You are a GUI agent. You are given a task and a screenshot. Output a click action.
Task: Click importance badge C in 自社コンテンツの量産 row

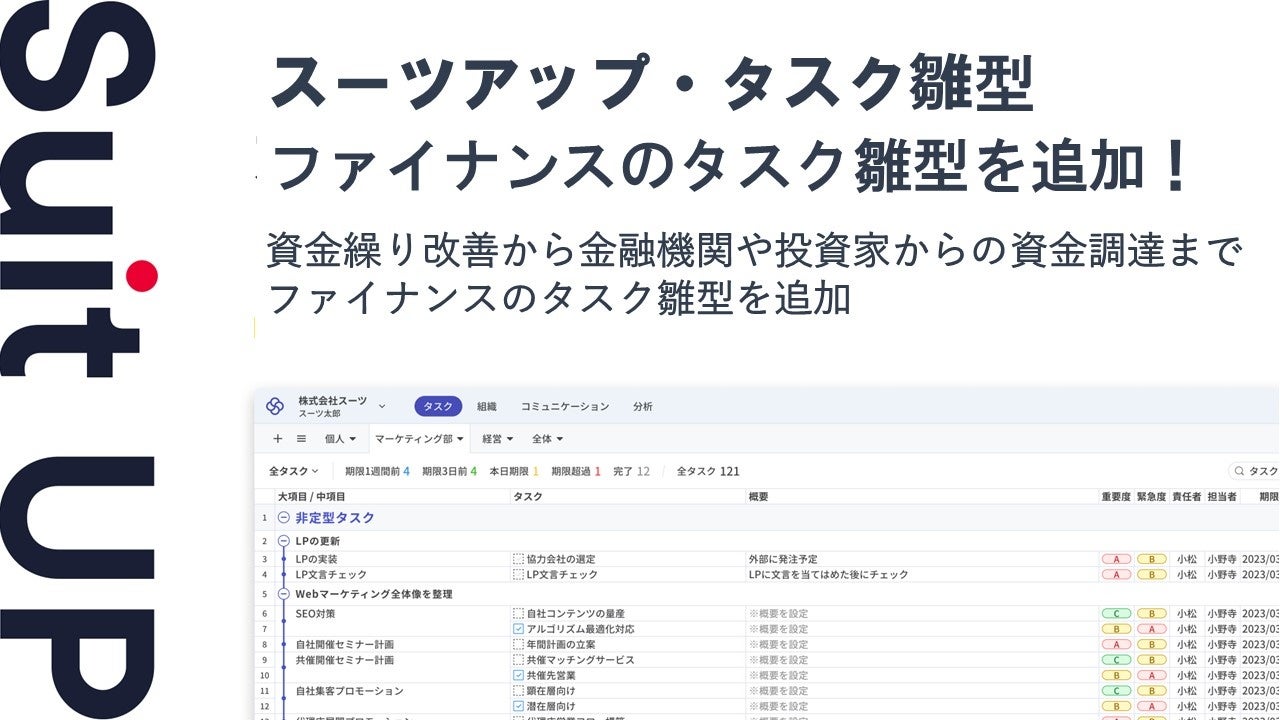1116,614
